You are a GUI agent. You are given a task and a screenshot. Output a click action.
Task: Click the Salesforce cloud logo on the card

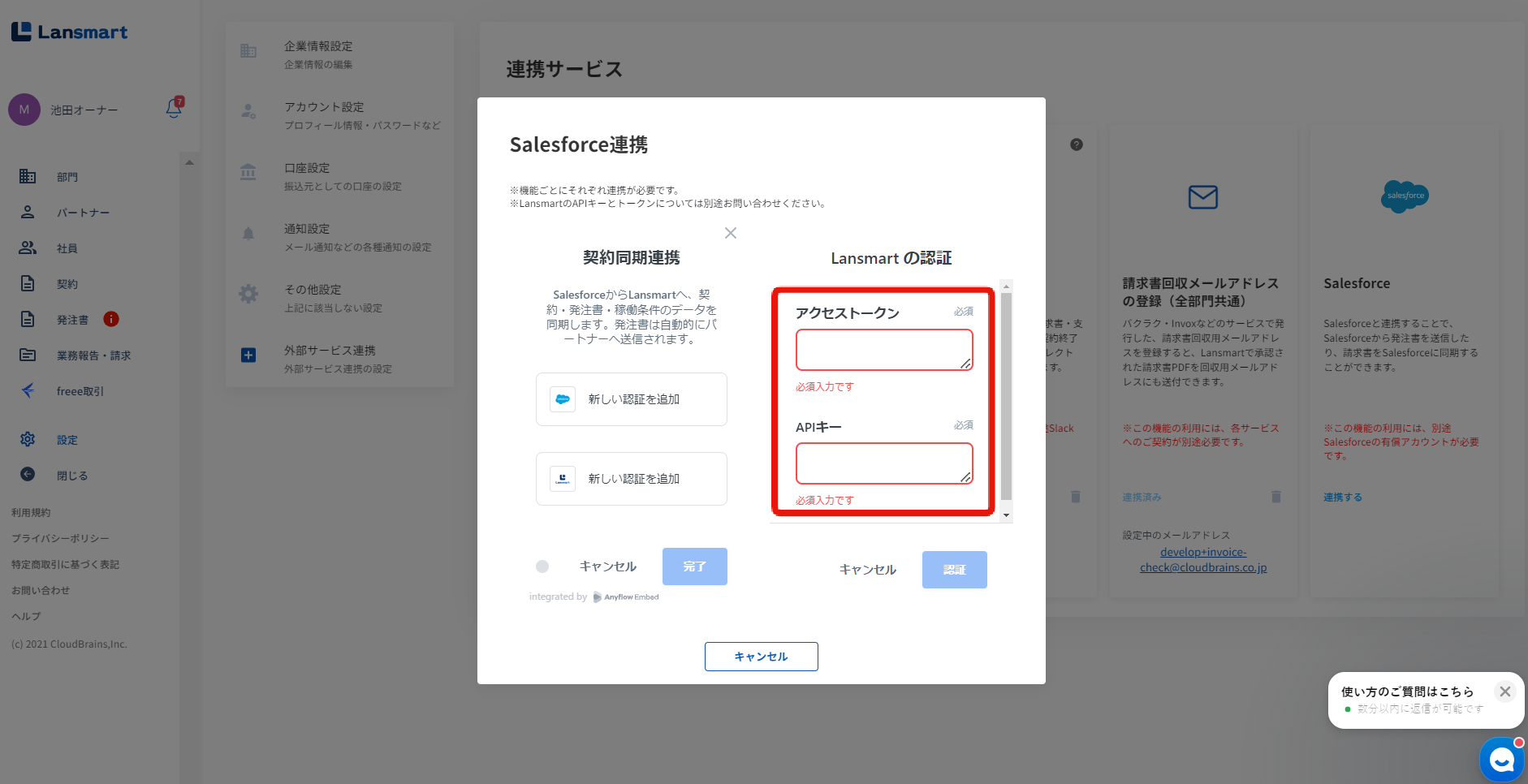1405,196
